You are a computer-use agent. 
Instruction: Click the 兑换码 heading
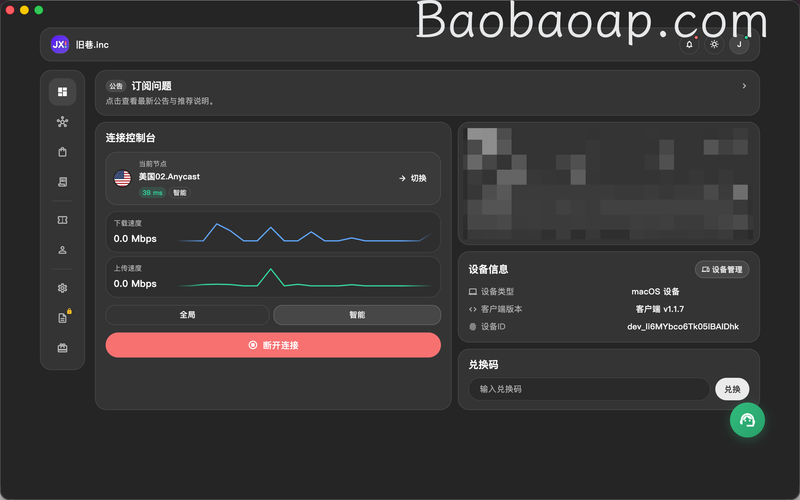coord(483,365)
